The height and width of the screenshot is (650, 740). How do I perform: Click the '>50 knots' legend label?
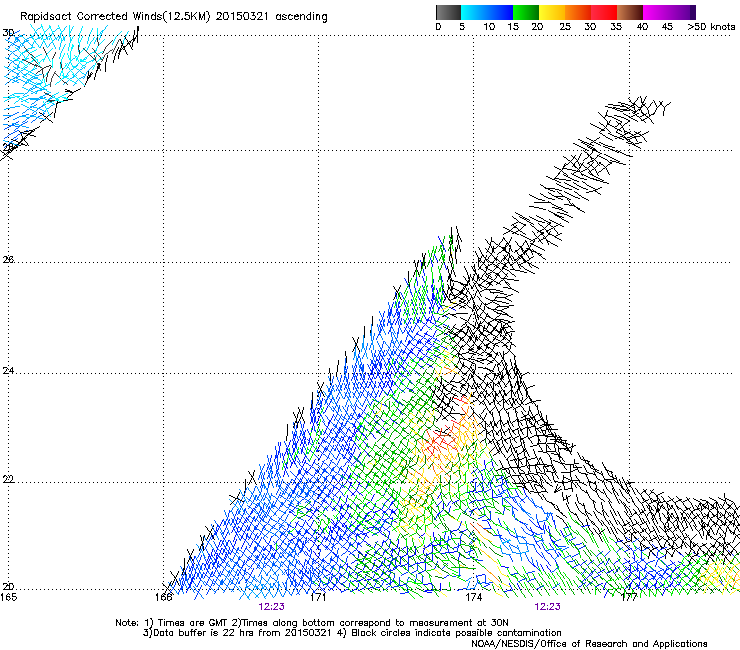711,27
